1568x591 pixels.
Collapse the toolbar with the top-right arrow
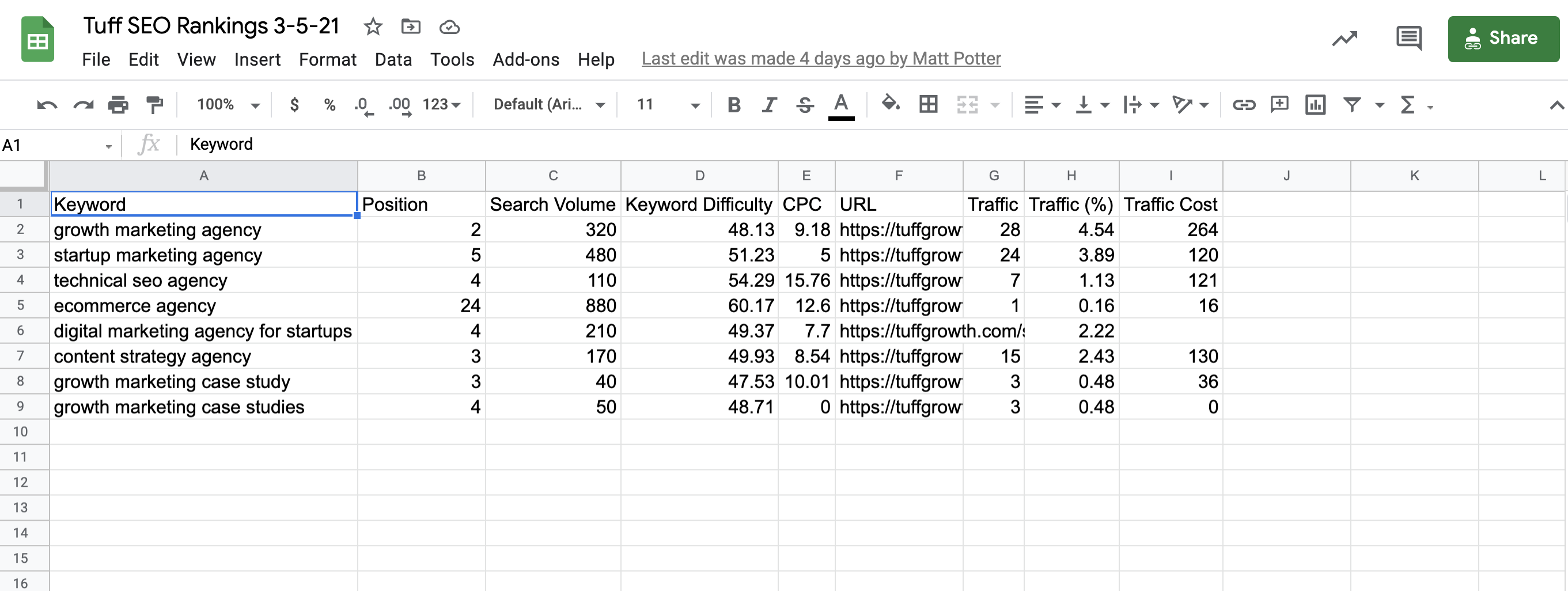point(1557,104)
